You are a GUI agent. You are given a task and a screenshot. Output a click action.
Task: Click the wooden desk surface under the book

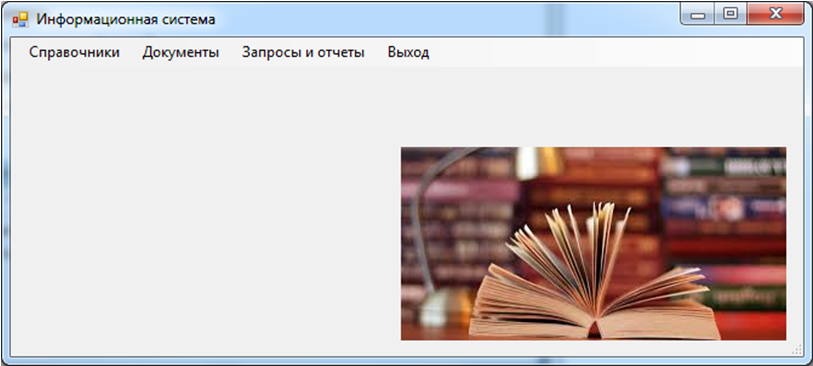(x=436, y=334)
